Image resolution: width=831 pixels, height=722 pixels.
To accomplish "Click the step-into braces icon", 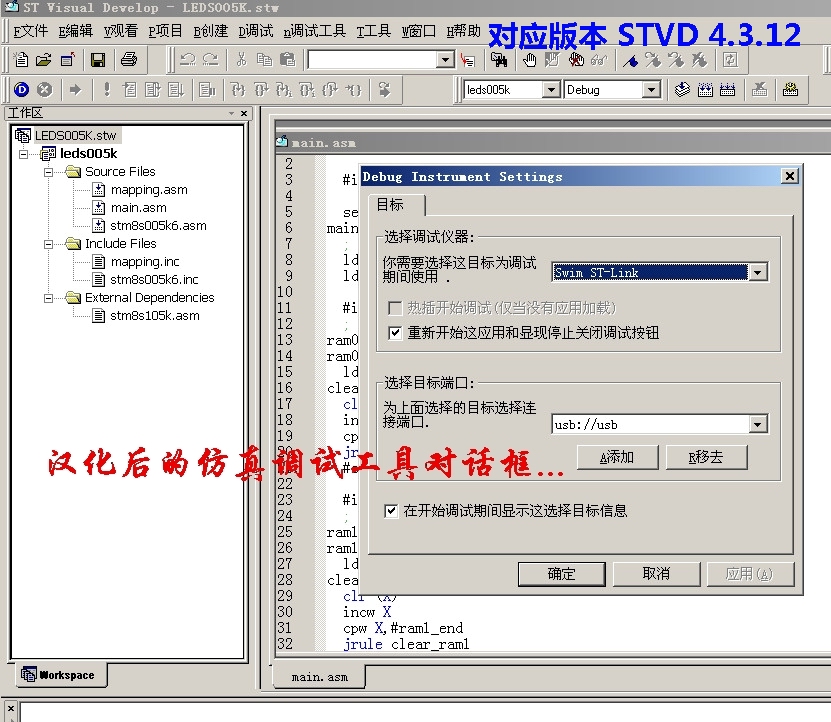I will (x=238, y=90).
